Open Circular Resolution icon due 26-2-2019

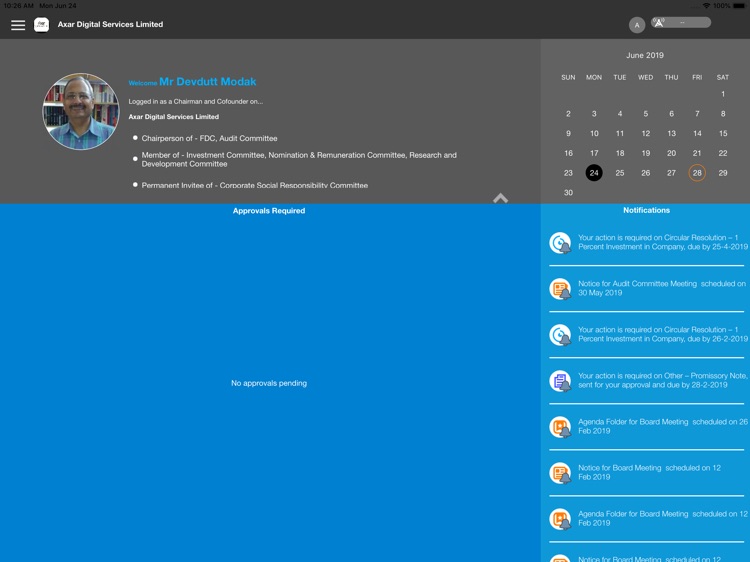tap(560, 335)
